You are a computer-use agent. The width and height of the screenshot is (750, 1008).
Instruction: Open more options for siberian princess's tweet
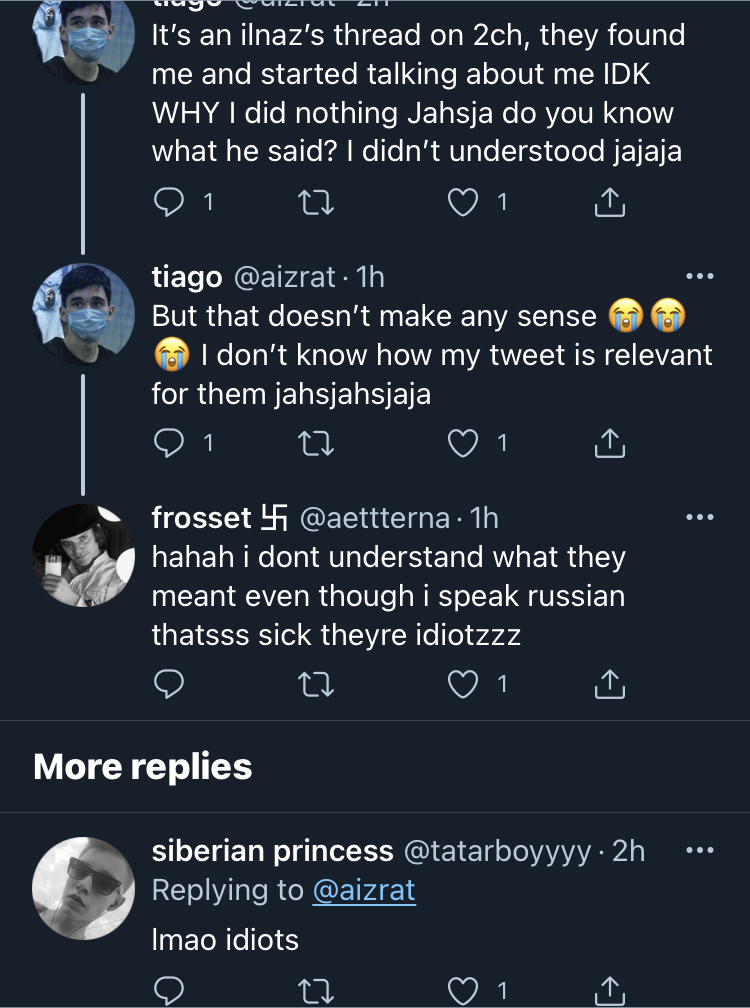point(699,851)
